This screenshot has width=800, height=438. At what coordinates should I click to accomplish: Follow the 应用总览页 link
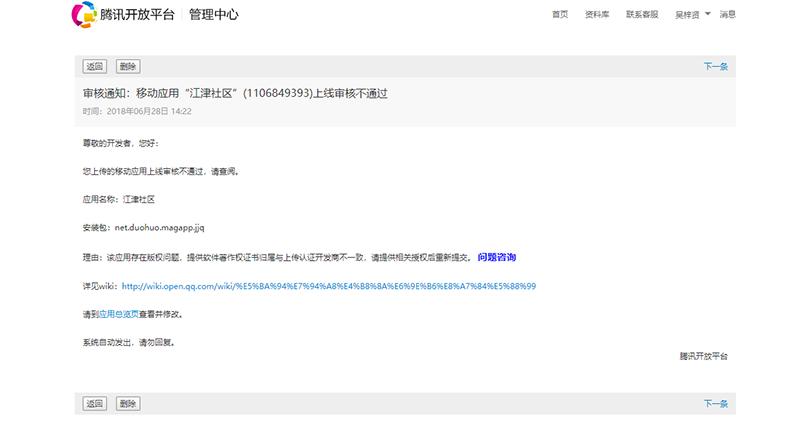[118, 314]
